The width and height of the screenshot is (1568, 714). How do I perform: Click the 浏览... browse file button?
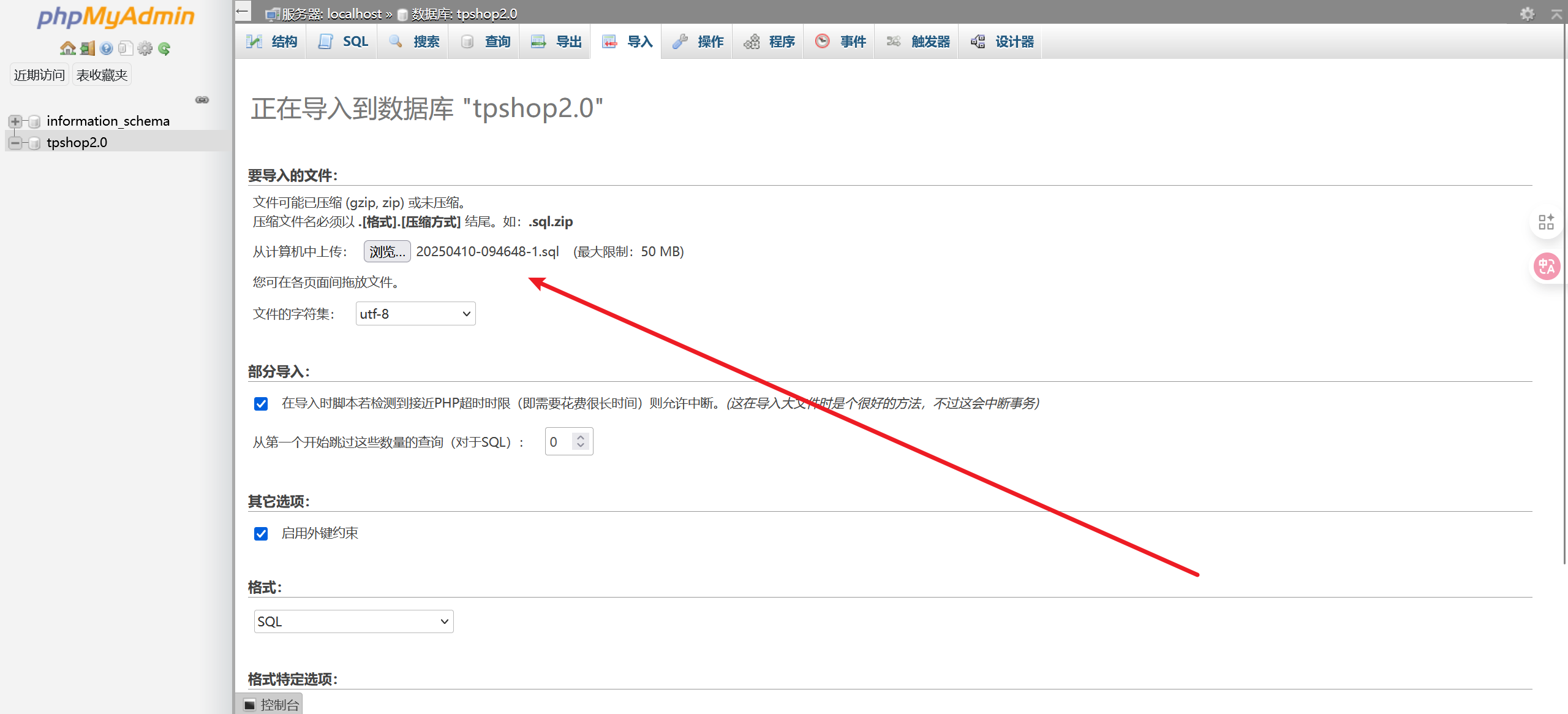pyautogui.click(x=387, y=252)
